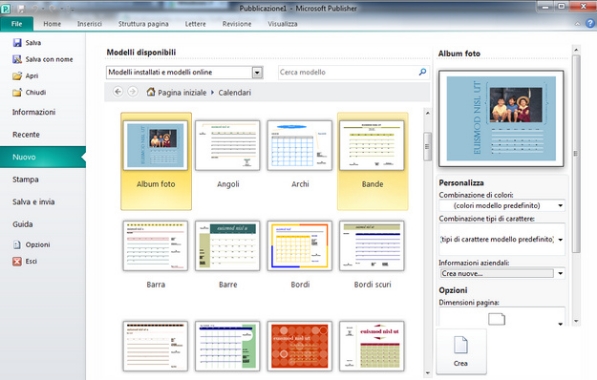The image size is (597, 380).
Task: Click the Crea document icon
Action: coord(461,345)
